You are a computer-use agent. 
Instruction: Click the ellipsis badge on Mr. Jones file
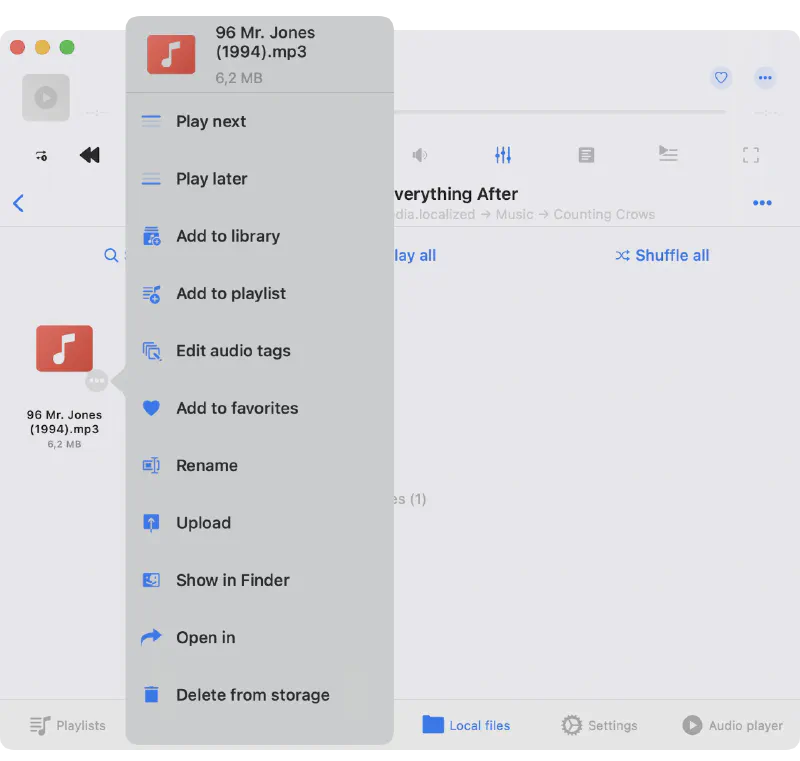coord(96,381)
